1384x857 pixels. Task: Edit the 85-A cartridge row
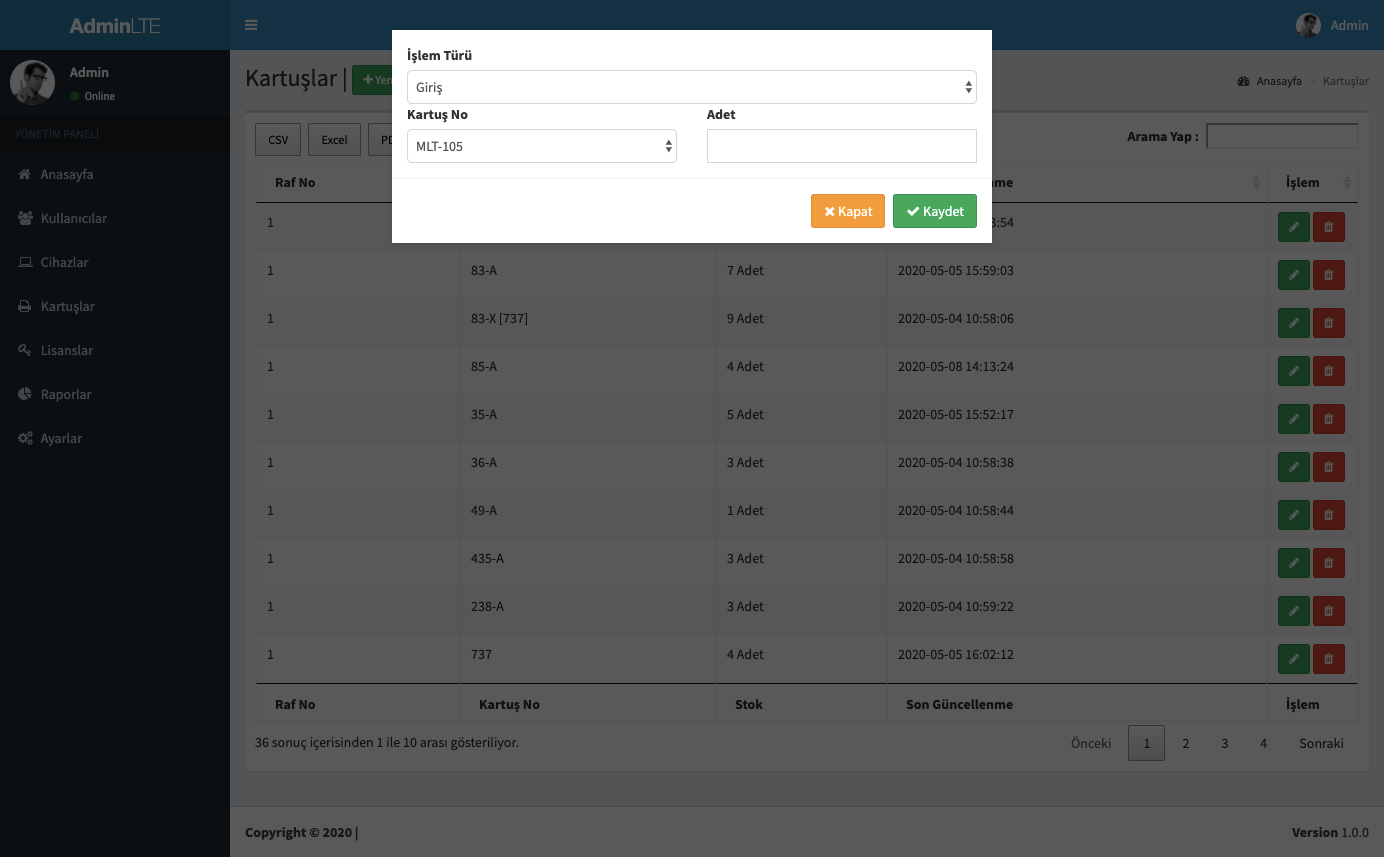[x=1294, y=371]
